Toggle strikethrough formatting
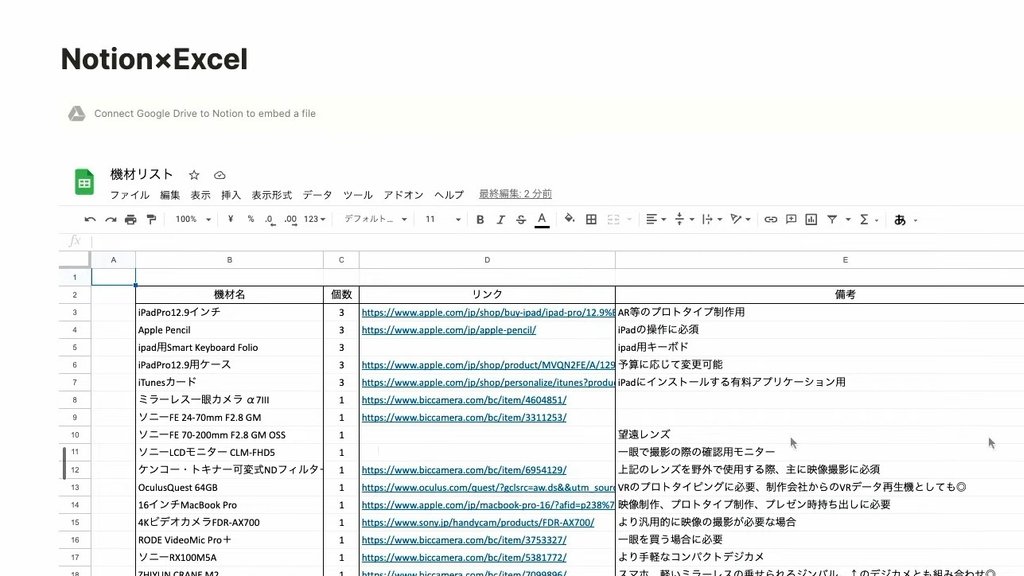1024x576 pixels. coord(520,219)
